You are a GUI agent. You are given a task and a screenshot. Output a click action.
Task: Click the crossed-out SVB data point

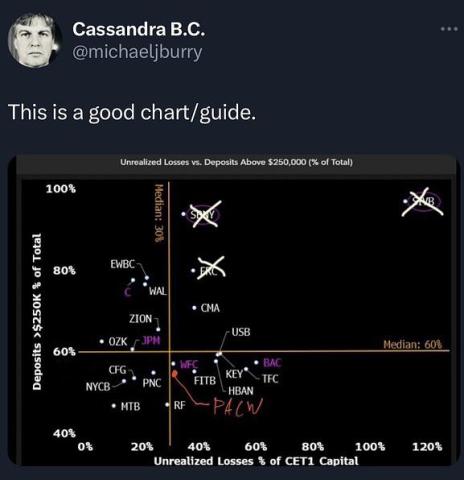[x=423, y=202]
